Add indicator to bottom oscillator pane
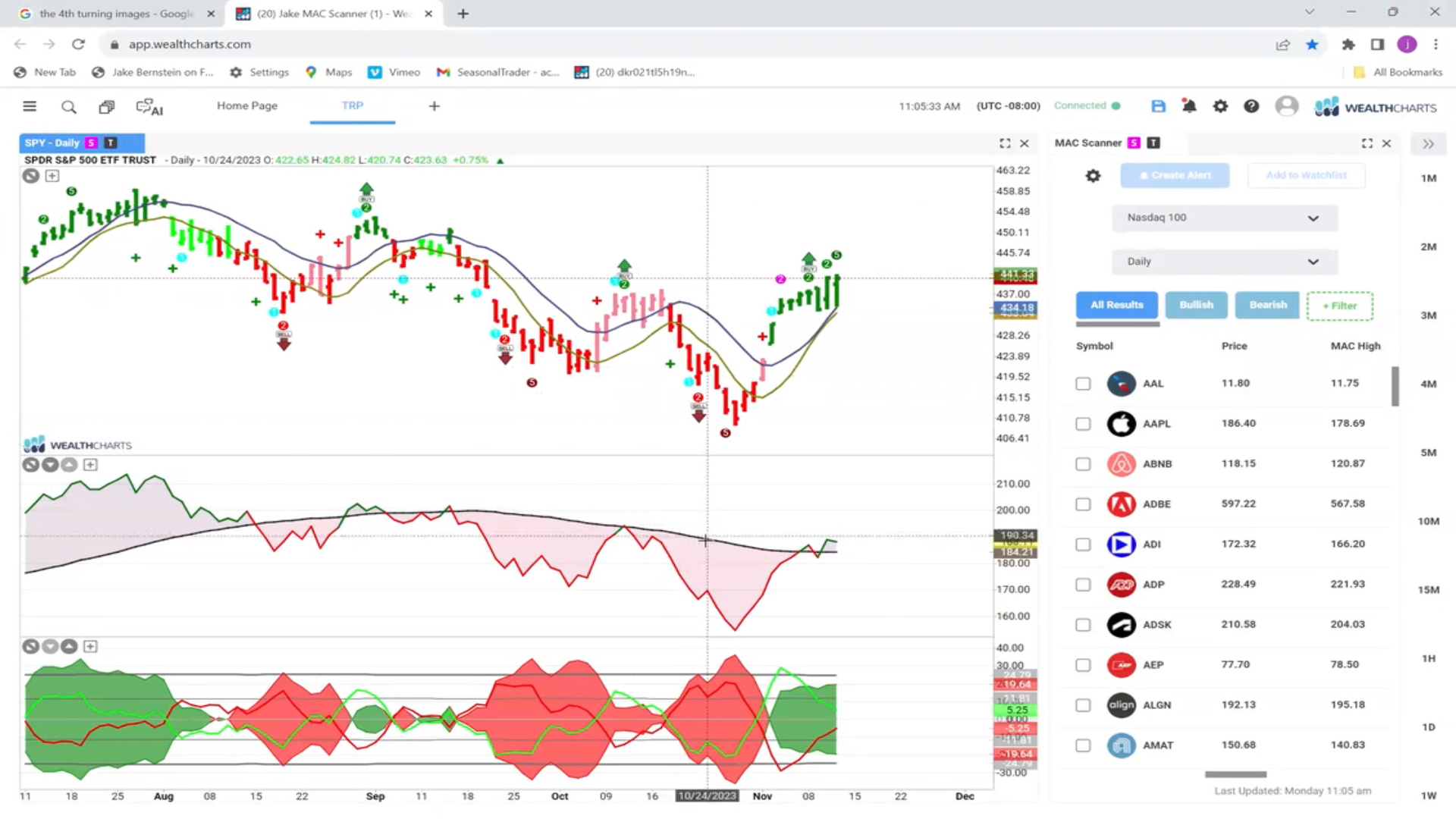The image size is (1456, 819). [x=90, y=647]
